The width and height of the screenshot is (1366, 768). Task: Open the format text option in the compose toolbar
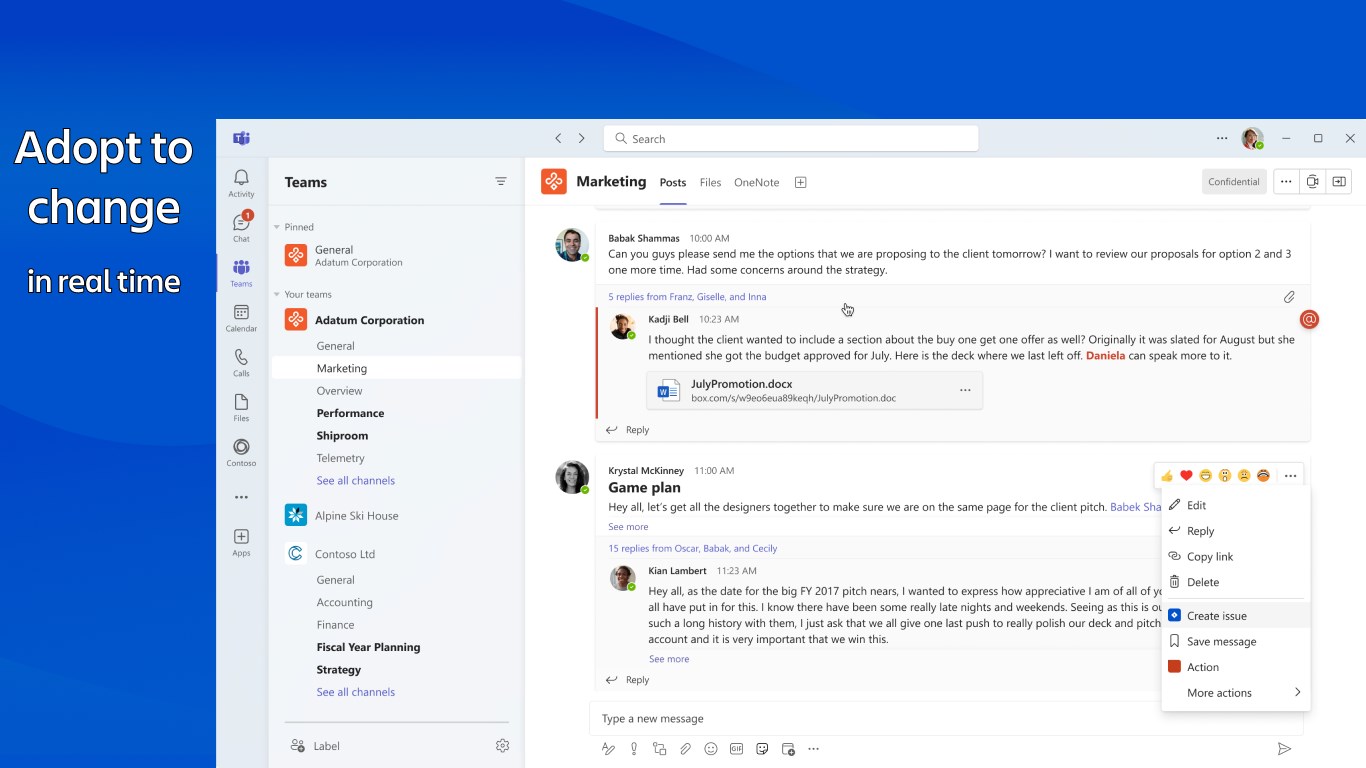coord(607,749)
